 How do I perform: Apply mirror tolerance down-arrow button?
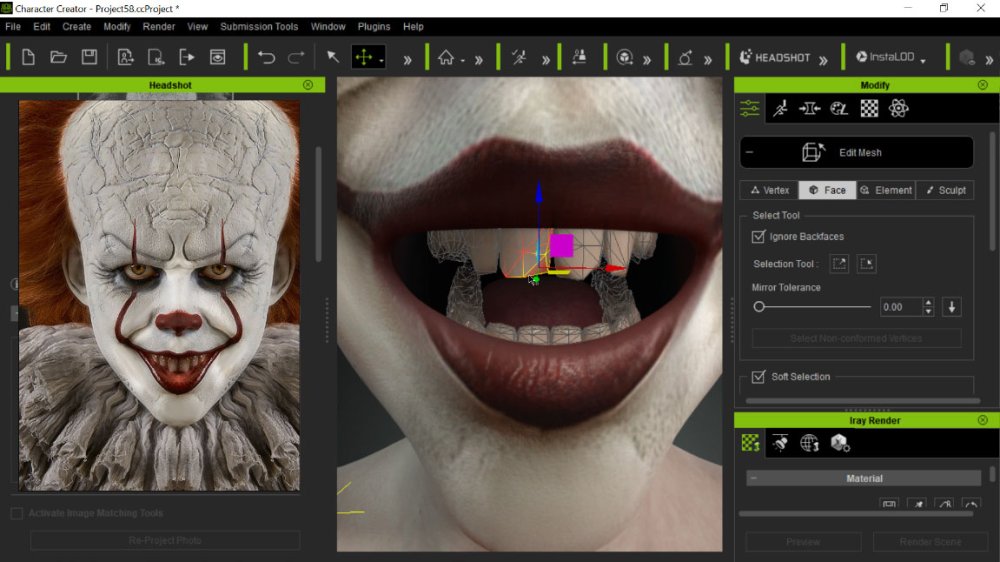point(952,307)
